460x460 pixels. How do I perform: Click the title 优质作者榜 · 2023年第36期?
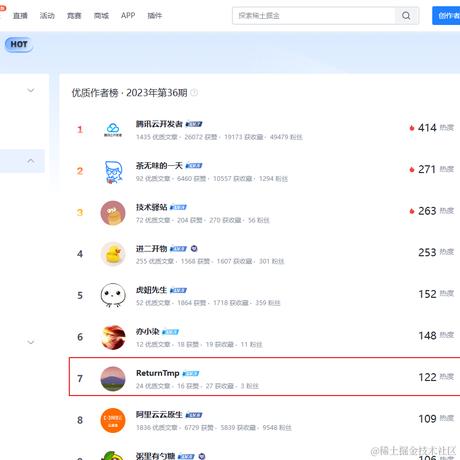129,93
